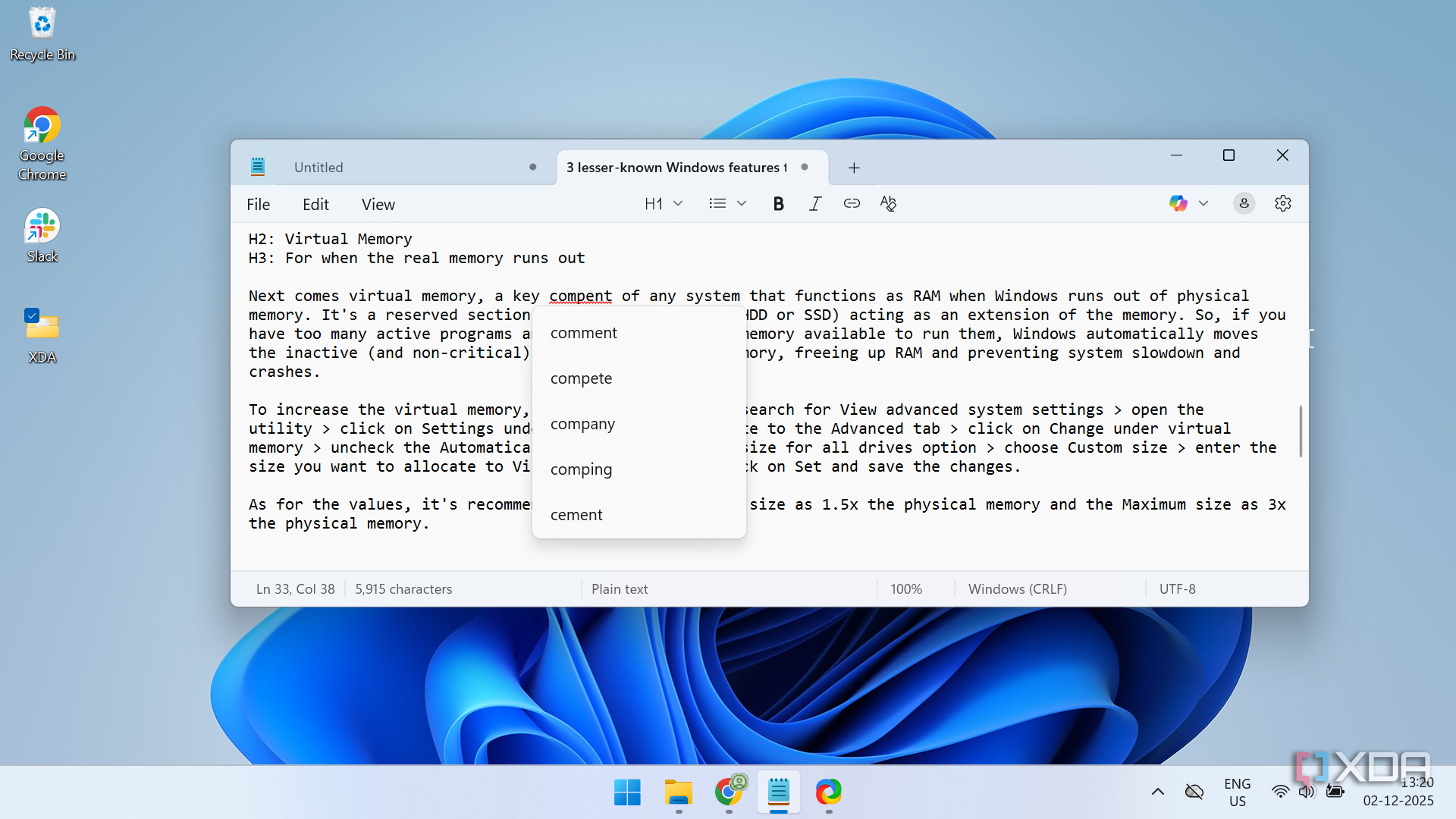Expand the H1 heading dropdown
The height and width of the screenshot is (819, 1456).
pos(664,203)
